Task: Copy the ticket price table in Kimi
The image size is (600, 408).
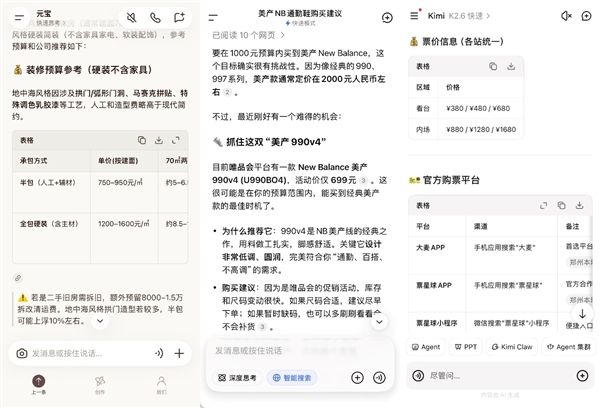Action: (493, 66)
